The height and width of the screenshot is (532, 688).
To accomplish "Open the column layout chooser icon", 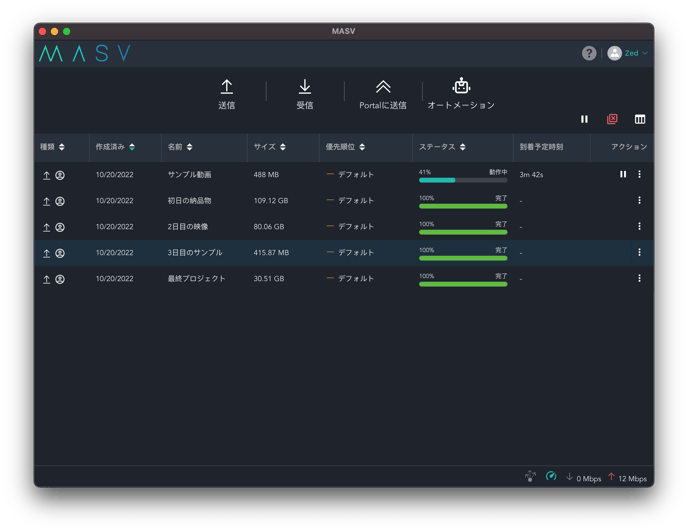I will (x=640, y=119).
